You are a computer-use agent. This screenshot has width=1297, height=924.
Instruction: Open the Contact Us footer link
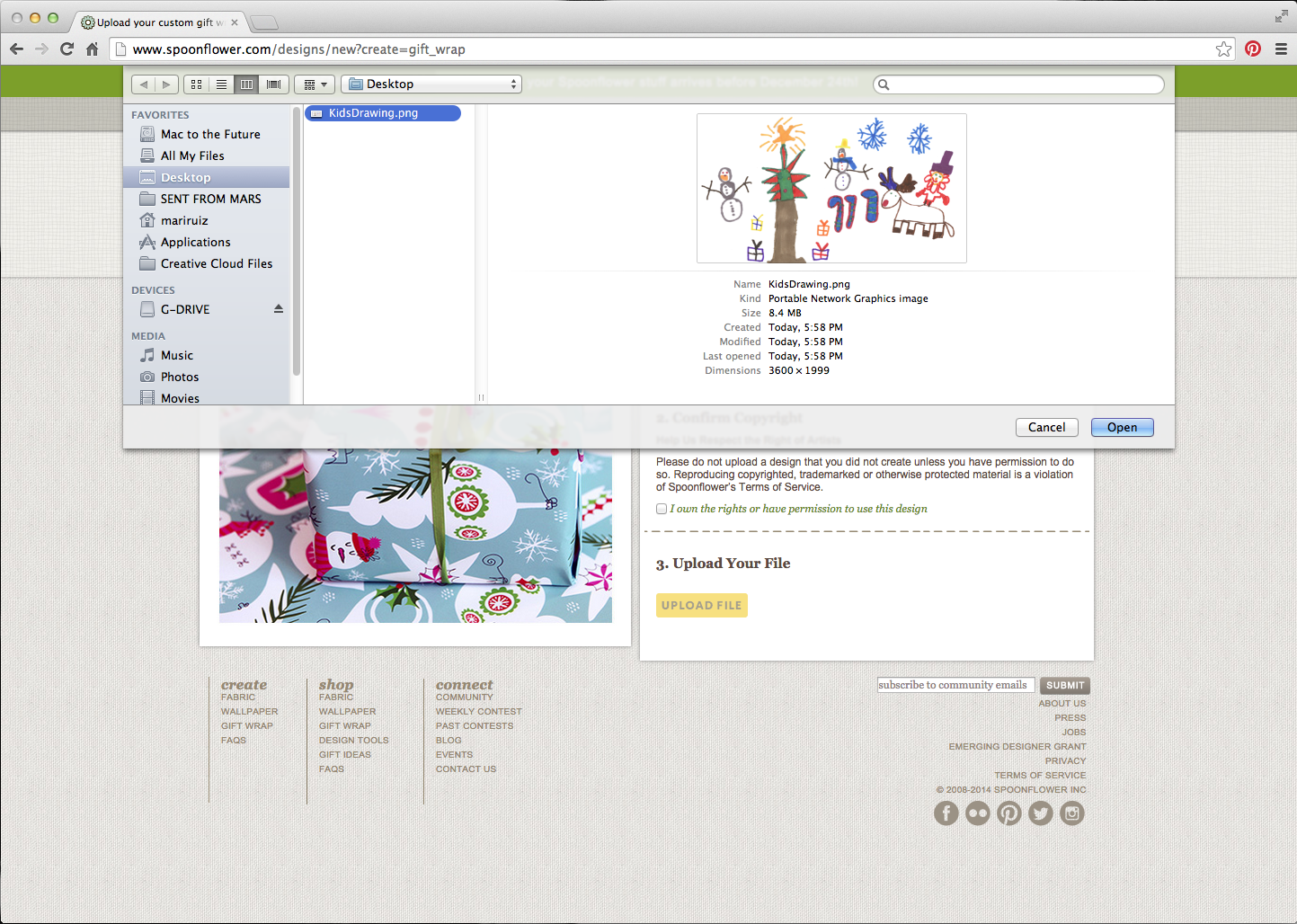coord(466,769)
